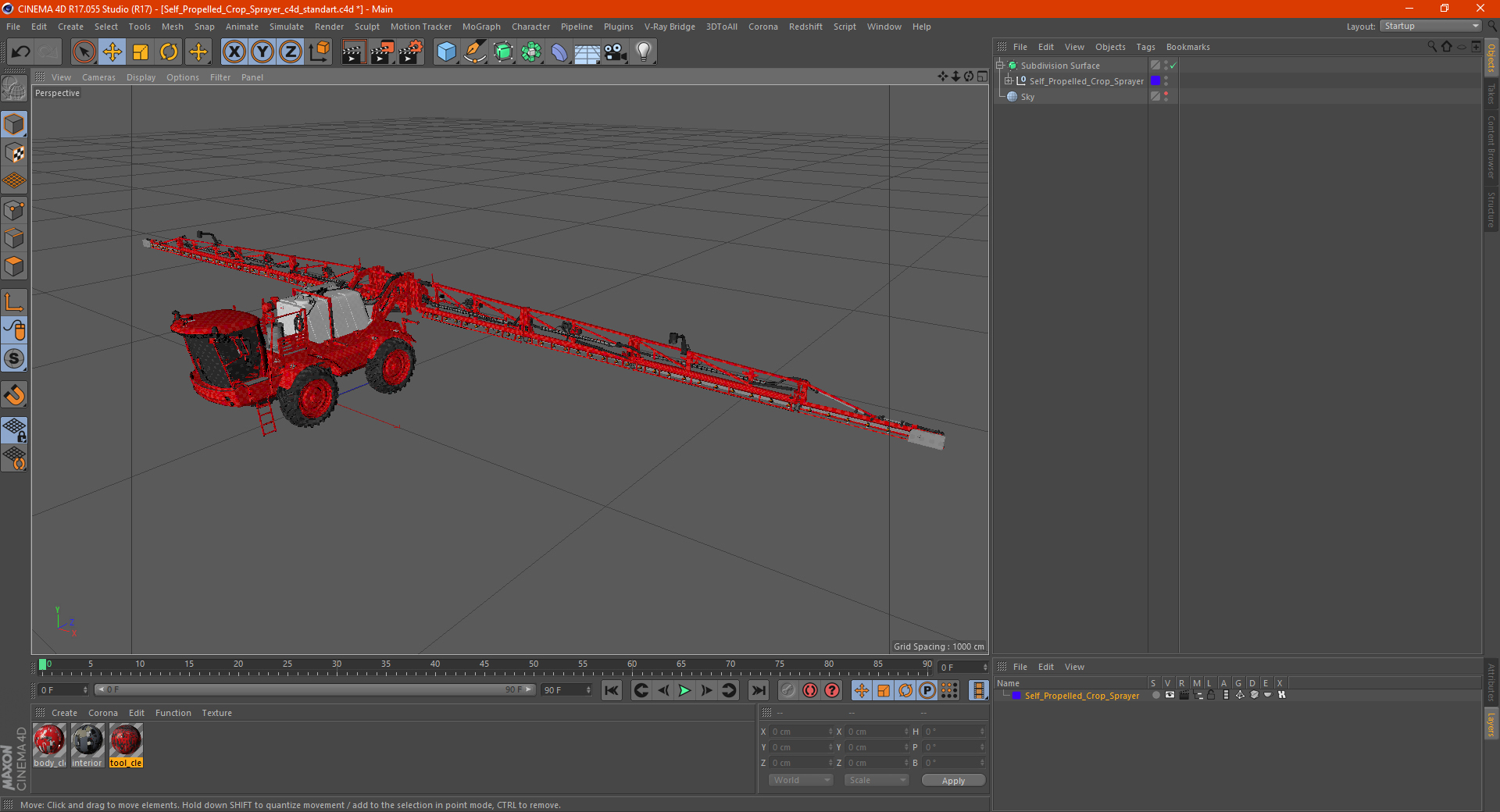The width and height of the screenshot is (1500, 812).
Task: Expand Self_Propelled_Crop_Sprayer object hierarchy
Action: click(x=1008, y=80)
